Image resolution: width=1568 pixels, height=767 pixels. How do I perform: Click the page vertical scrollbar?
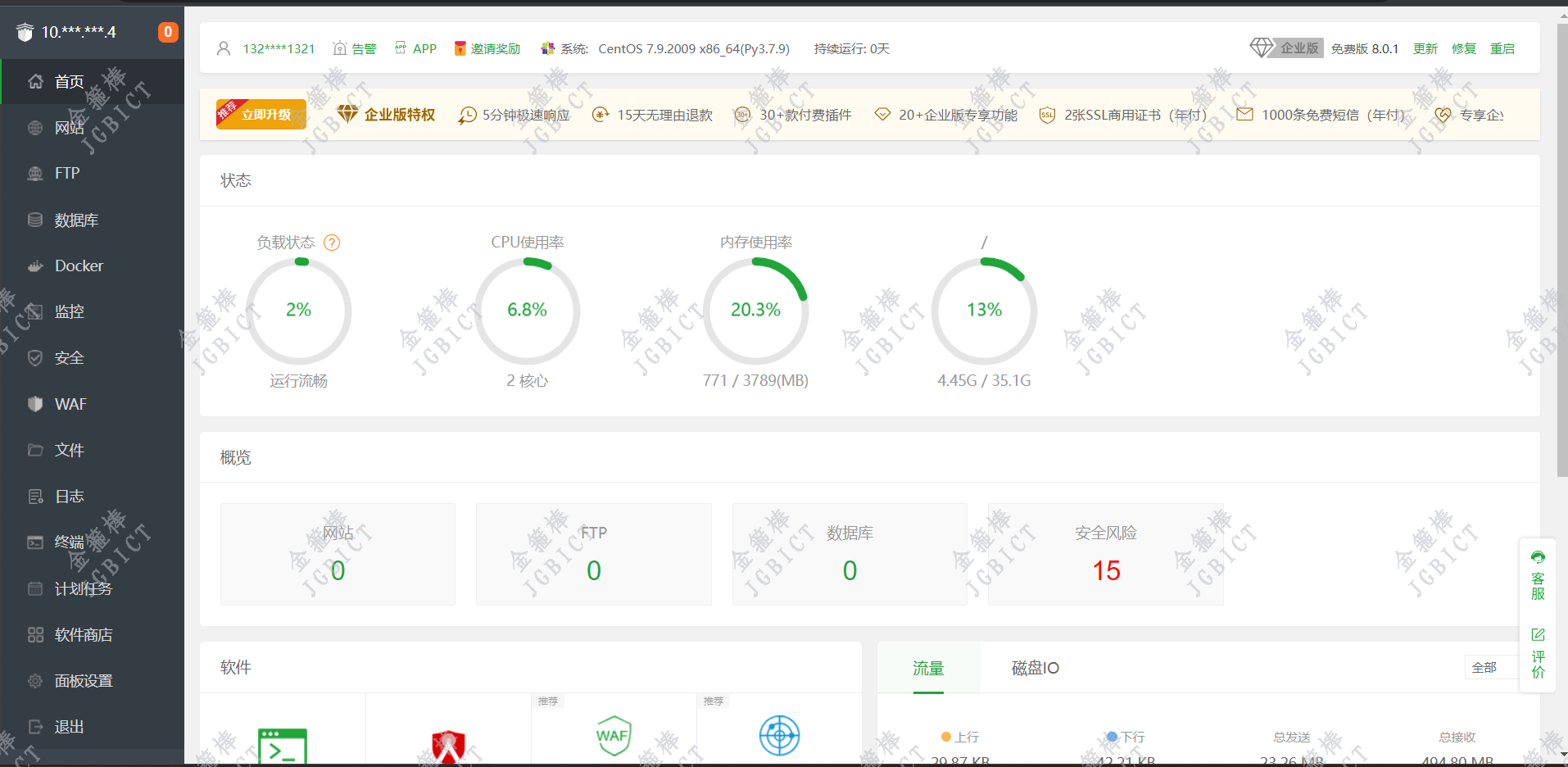click(x=1562, y=250)
